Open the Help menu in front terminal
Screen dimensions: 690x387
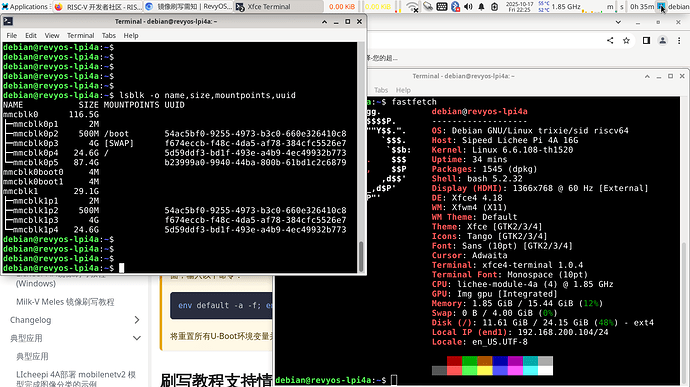pyautogui.click(x=131, y=35)
